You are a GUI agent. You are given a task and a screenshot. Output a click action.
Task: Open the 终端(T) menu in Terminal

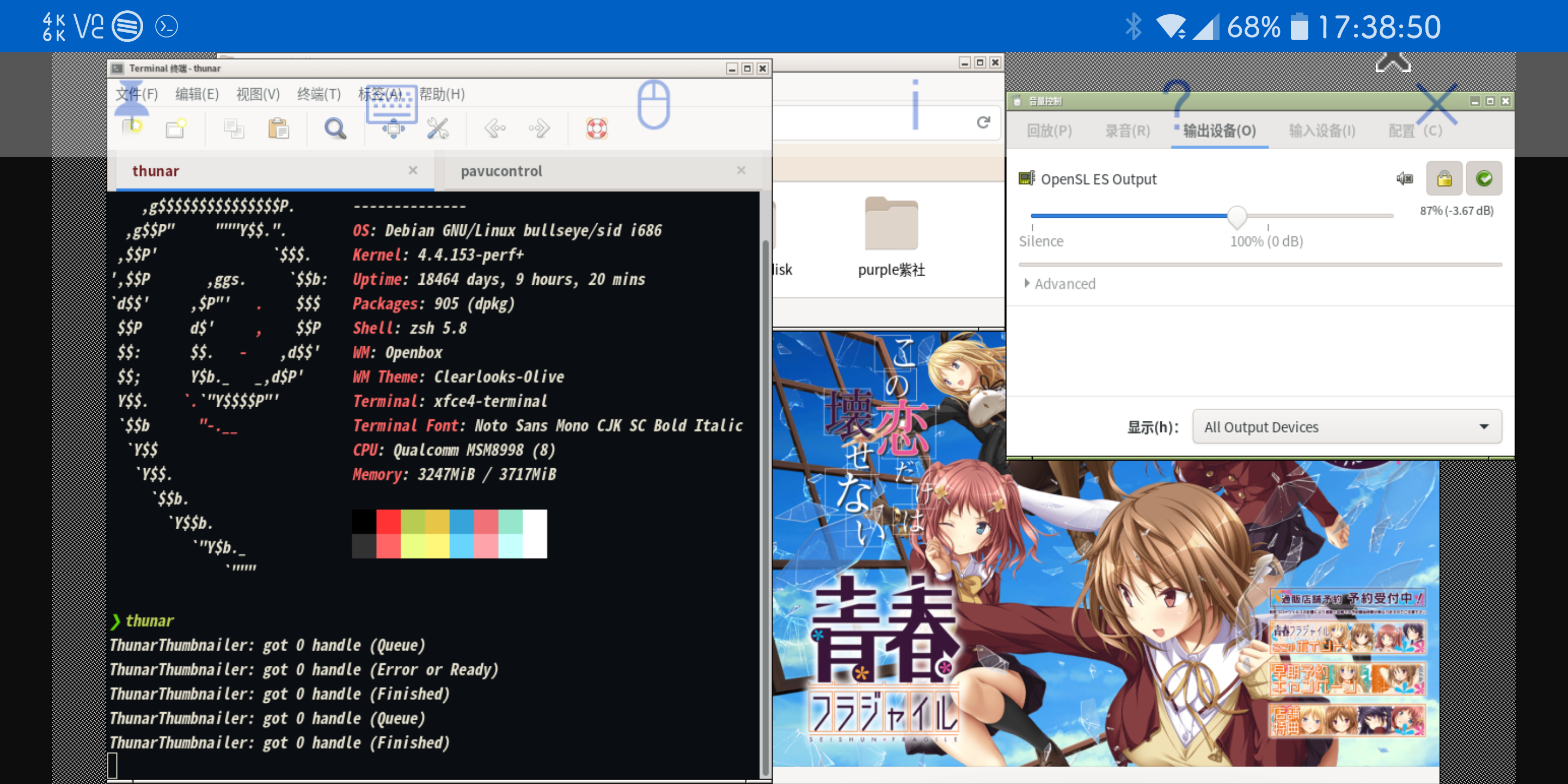pos(318,94)
